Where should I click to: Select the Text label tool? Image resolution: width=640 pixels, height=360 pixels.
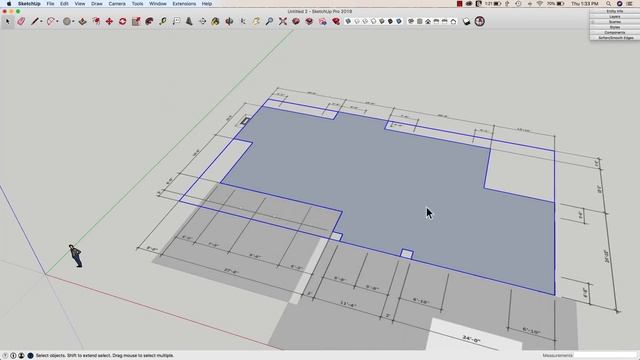[176, 21]
